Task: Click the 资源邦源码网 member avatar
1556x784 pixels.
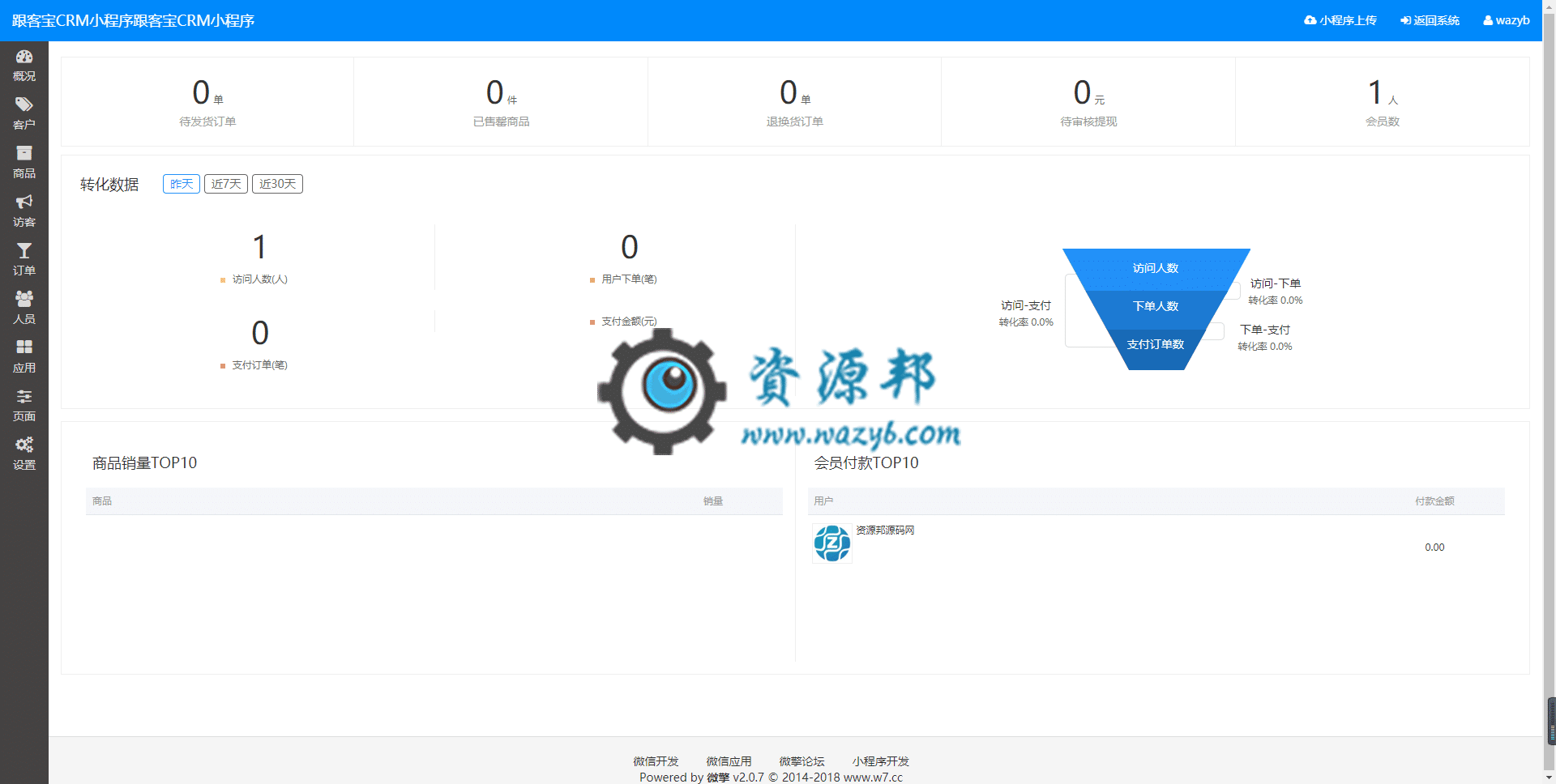Action: (x=832, y=543)
